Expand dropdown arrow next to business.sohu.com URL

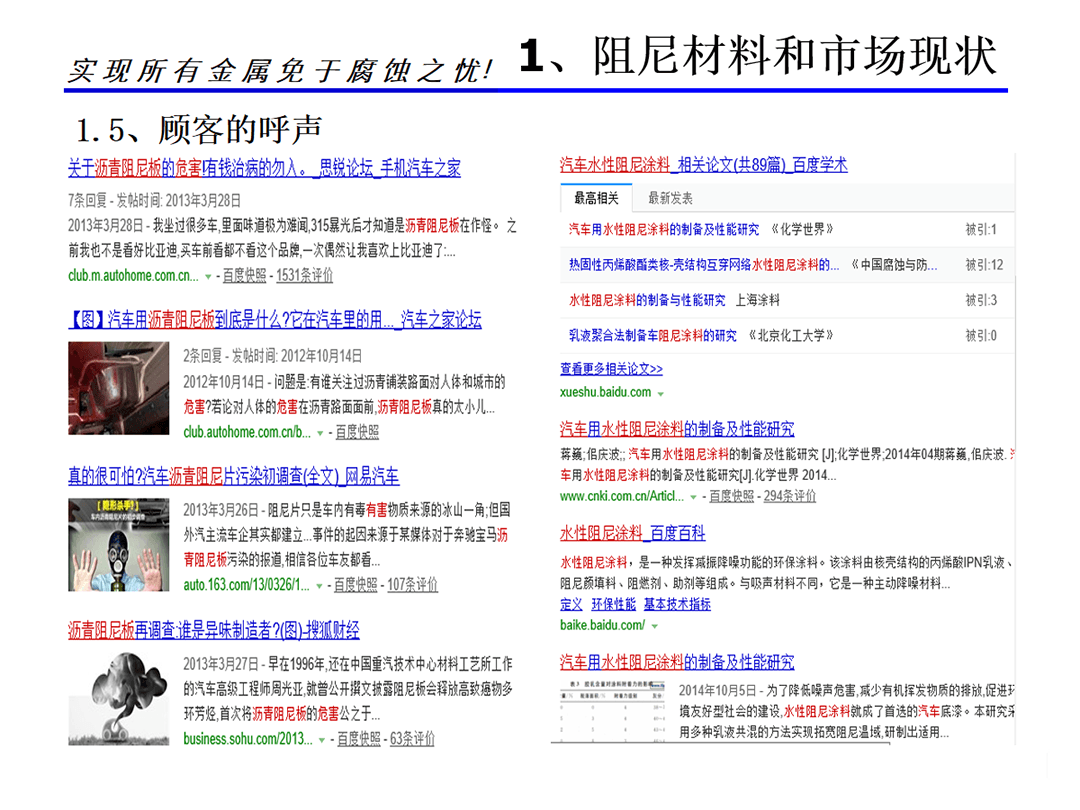pos(322,740)
